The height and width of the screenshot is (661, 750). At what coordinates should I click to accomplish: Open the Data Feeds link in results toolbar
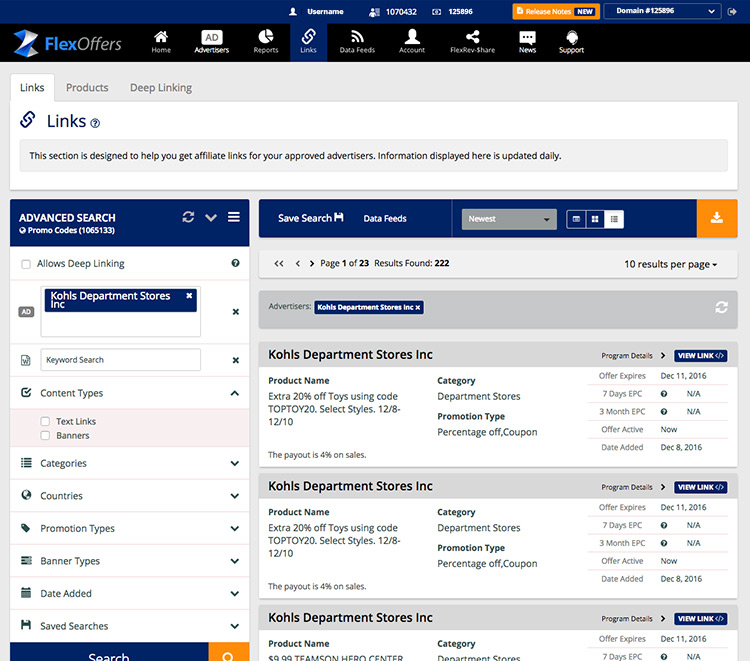click(x=385, y=219)
